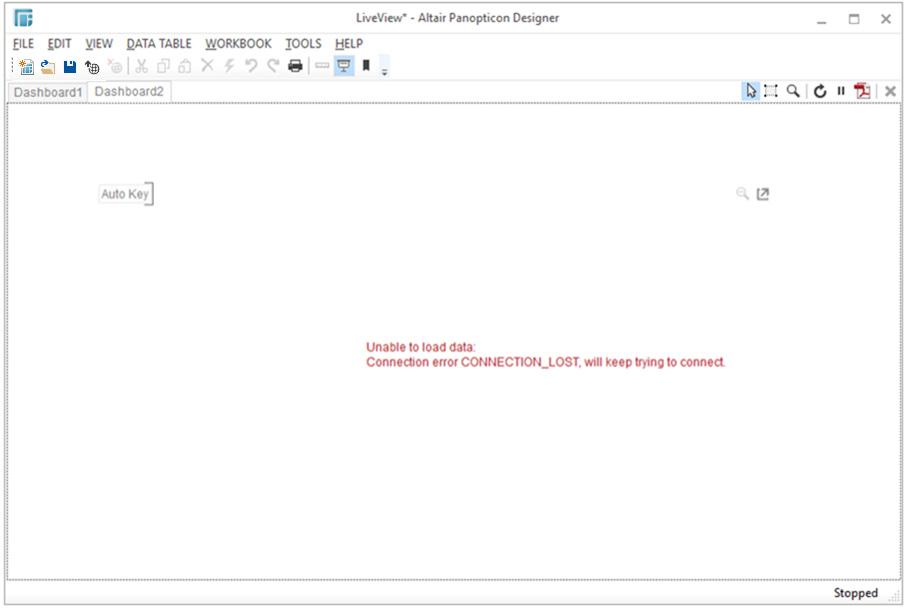This screenshot has width=907, height=609.
Task: Click the Delete X icon in the main toolbar
Action: pyautogui.click(x=207, y=65)
